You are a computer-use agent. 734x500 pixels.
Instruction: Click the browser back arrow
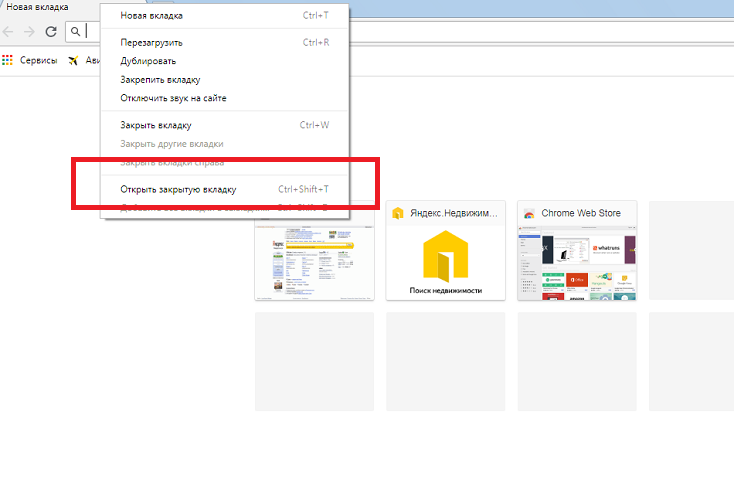(x=8, y=32)
